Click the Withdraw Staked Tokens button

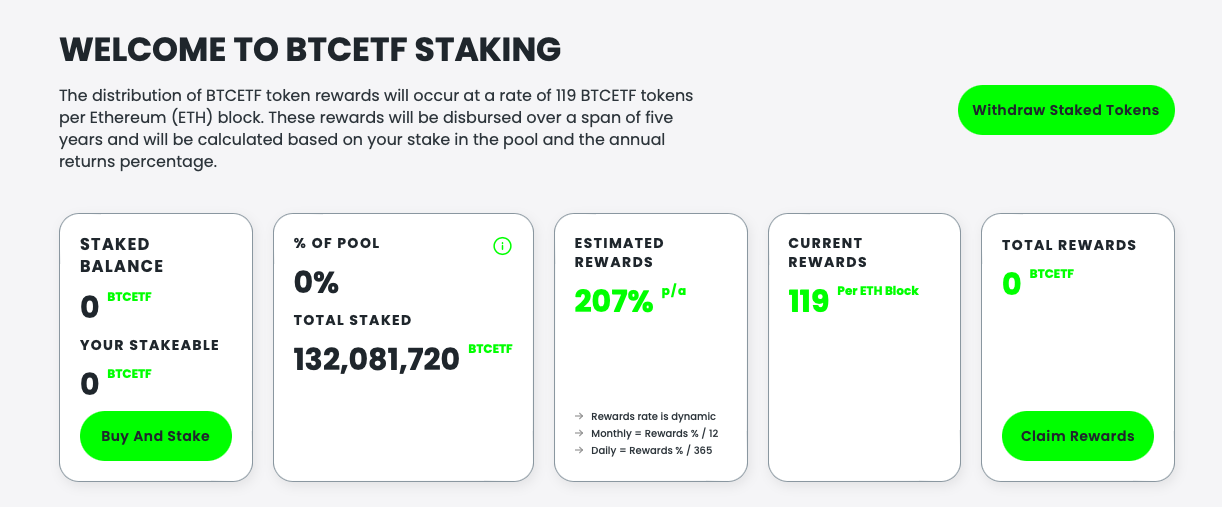coord(1066,110)
